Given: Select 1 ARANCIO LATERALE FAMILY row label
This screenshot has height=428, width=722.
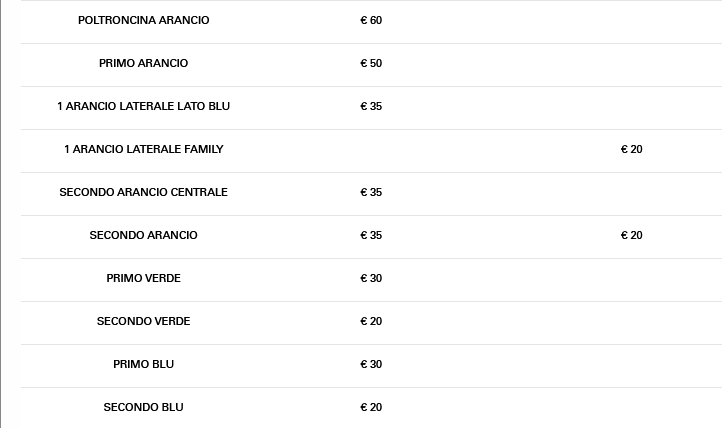Looking at the screenshot, I should (x=143, y=149).
